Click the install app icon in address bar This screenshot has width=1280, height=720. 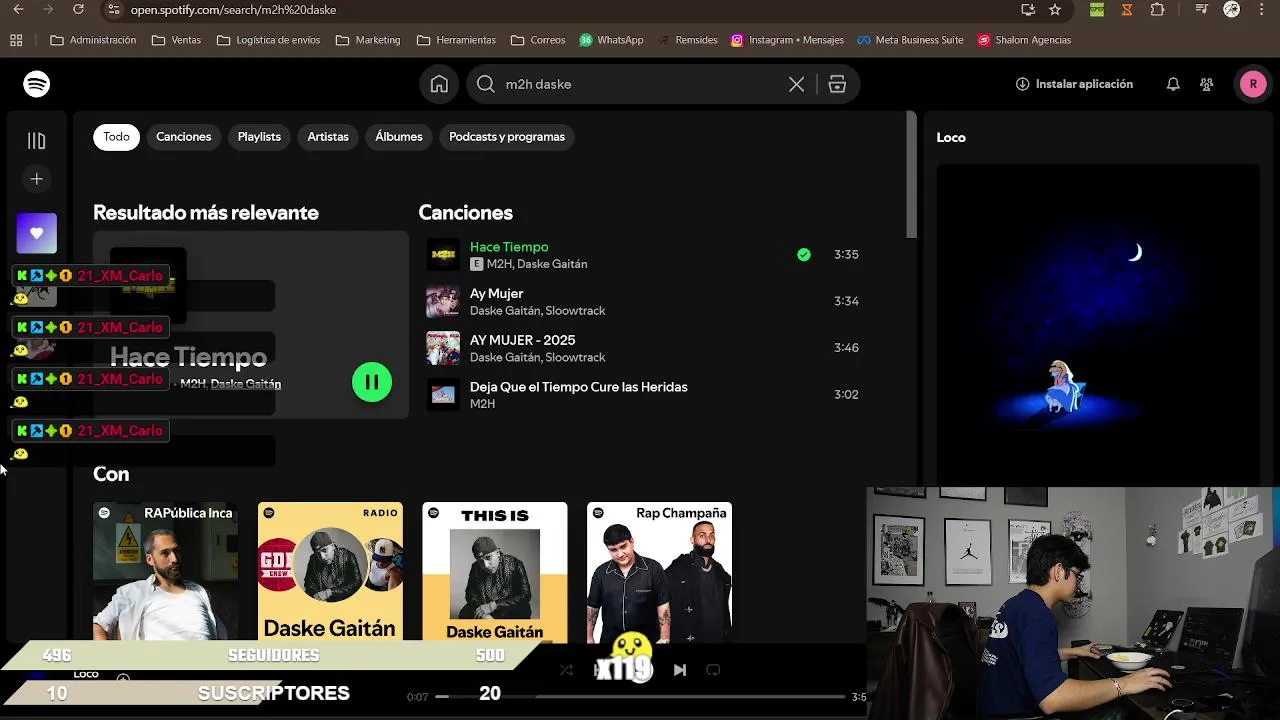(x=1028, y=9)
